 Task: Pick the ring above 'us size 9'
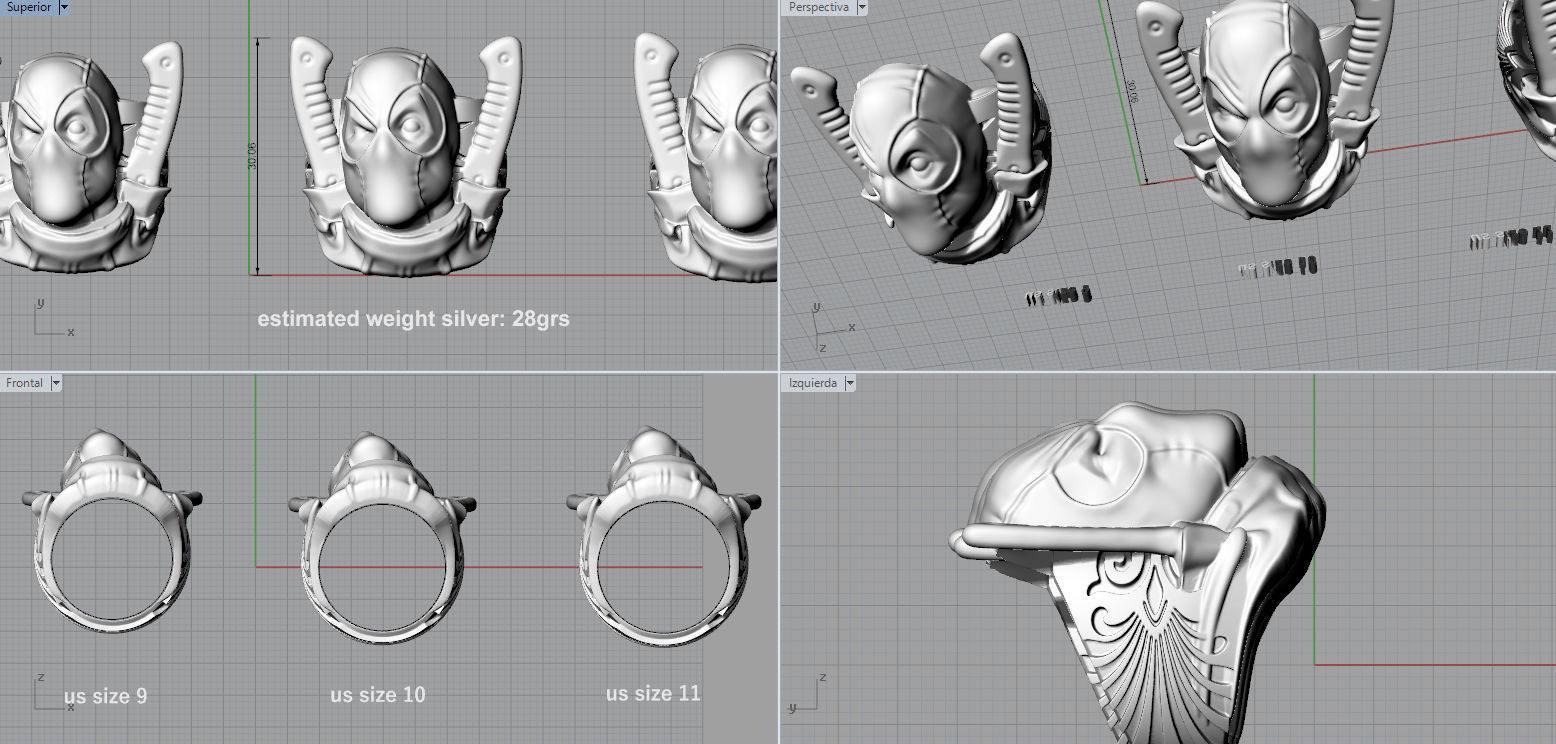point(112,530)
